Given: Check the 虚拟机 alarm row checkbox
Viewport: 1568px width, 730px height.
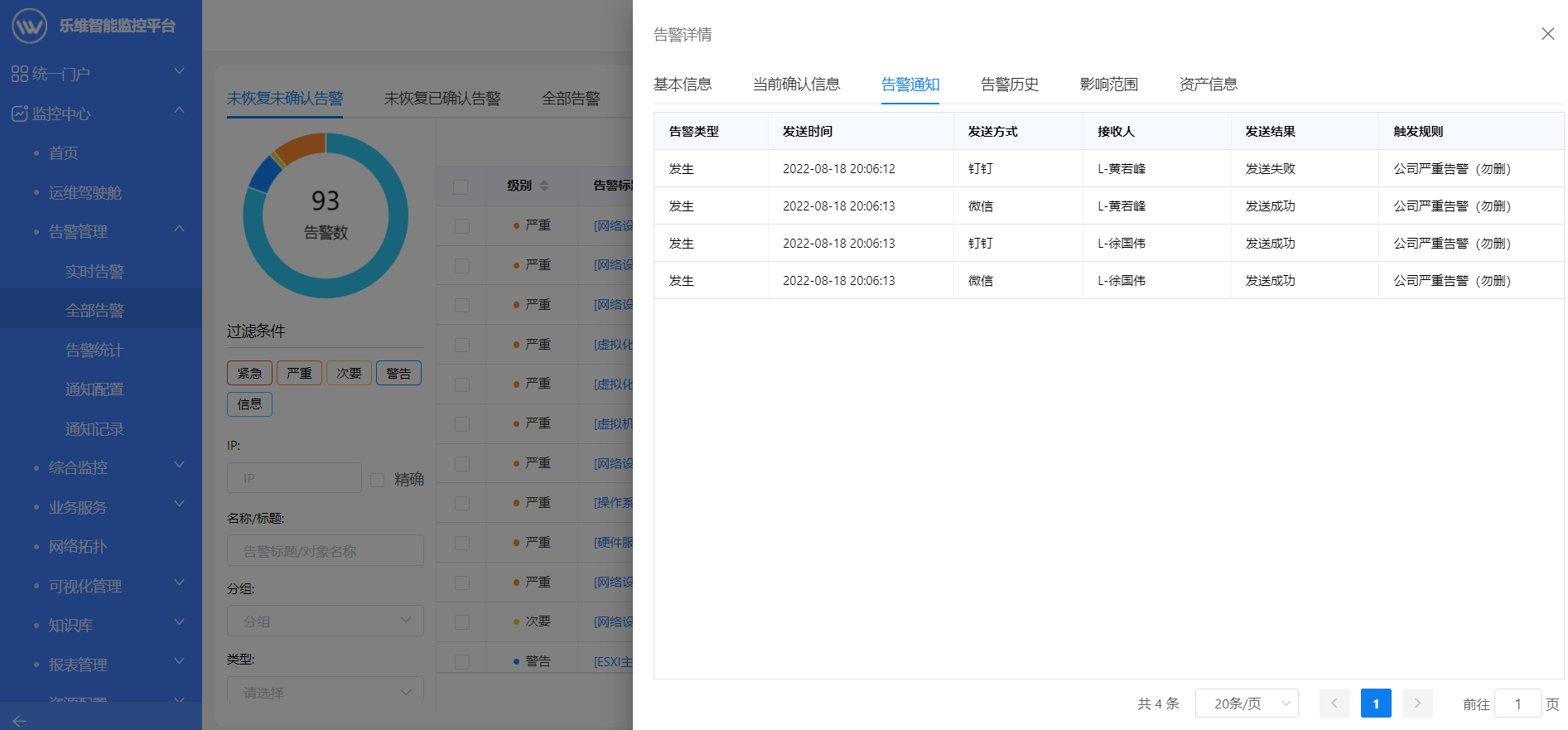Looking at the screenshot, I should [x=462, y=424].
